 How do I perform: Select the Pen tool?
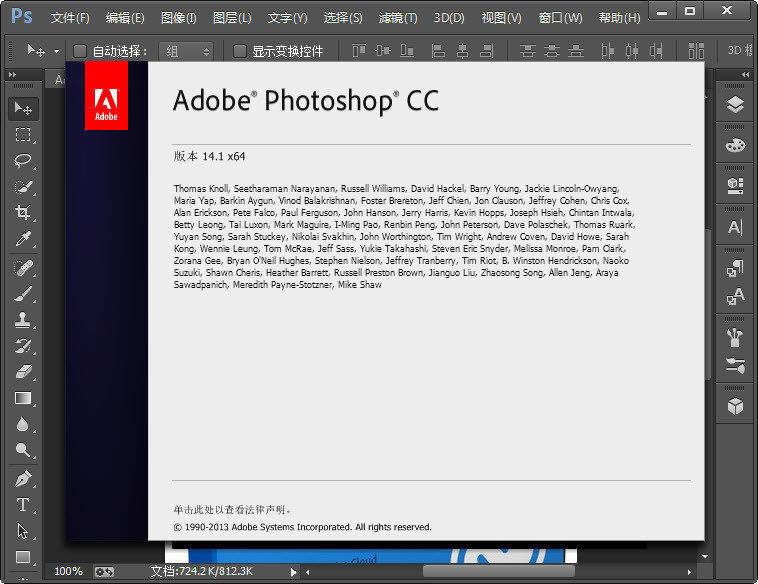point(23,479)
